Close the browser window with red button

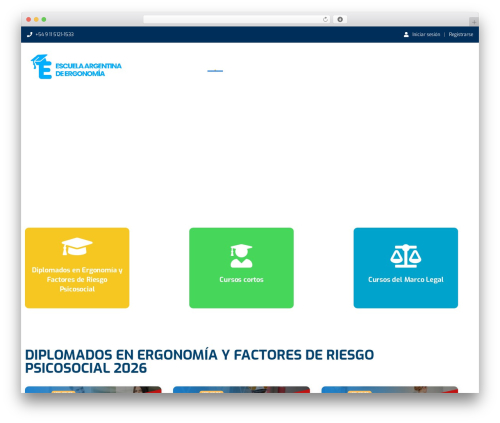[29, 19]
